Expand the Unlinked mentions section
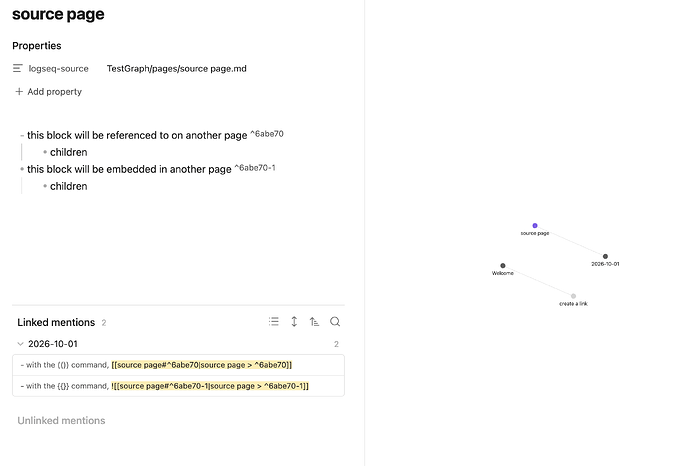This screenshot has width=690, height=466. pos(61,420)
